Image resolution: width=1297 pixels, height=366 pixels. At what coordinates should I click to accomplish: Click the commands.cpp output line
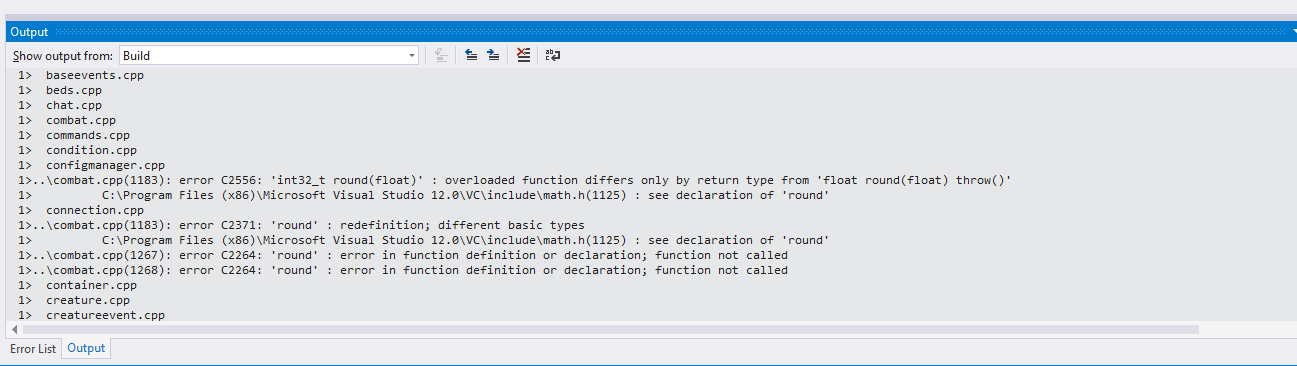tap(73, 135)
